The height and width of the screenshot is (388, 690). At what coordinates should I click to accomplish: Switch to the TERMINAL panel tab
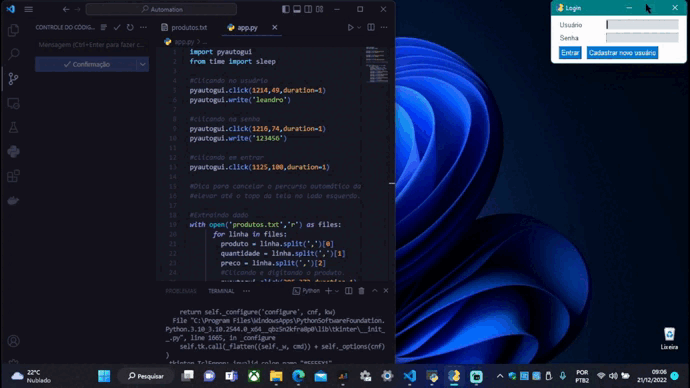pos(221,291)
